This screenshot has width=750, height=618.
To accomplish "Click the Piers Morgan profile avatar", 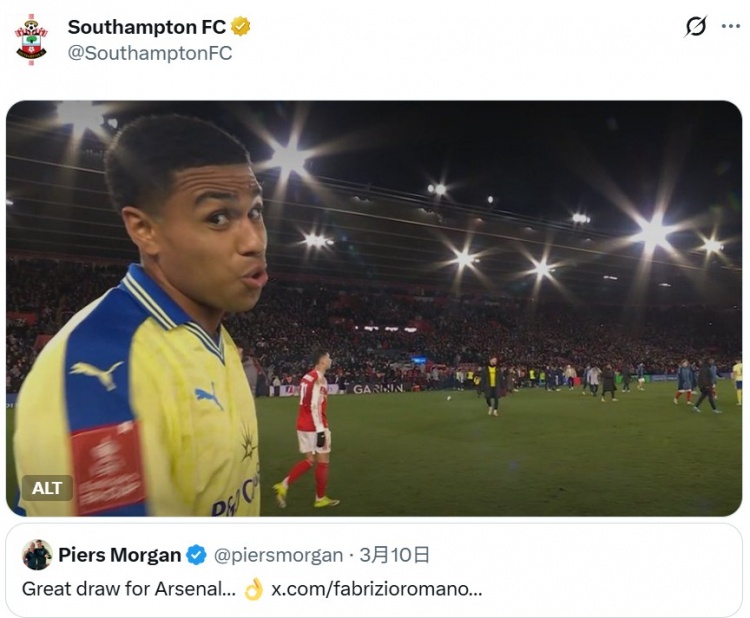I will (37, 555).
